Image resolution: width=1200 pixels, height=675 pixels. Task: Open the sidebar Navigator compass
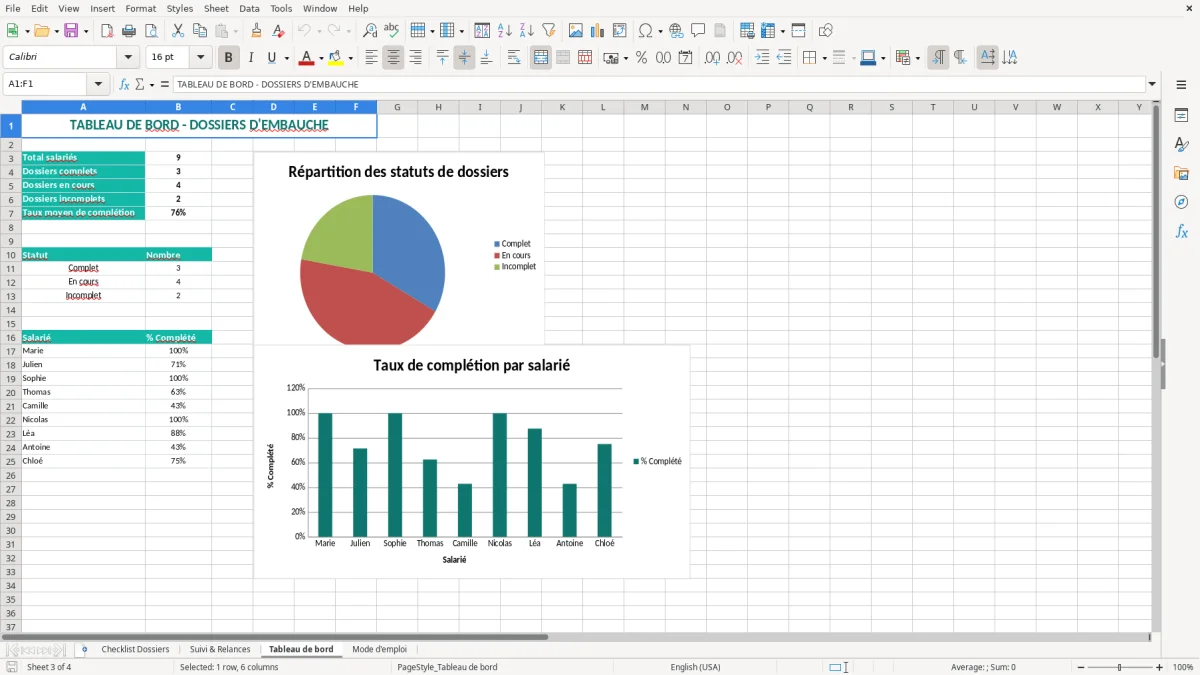tap(1181, 202)
